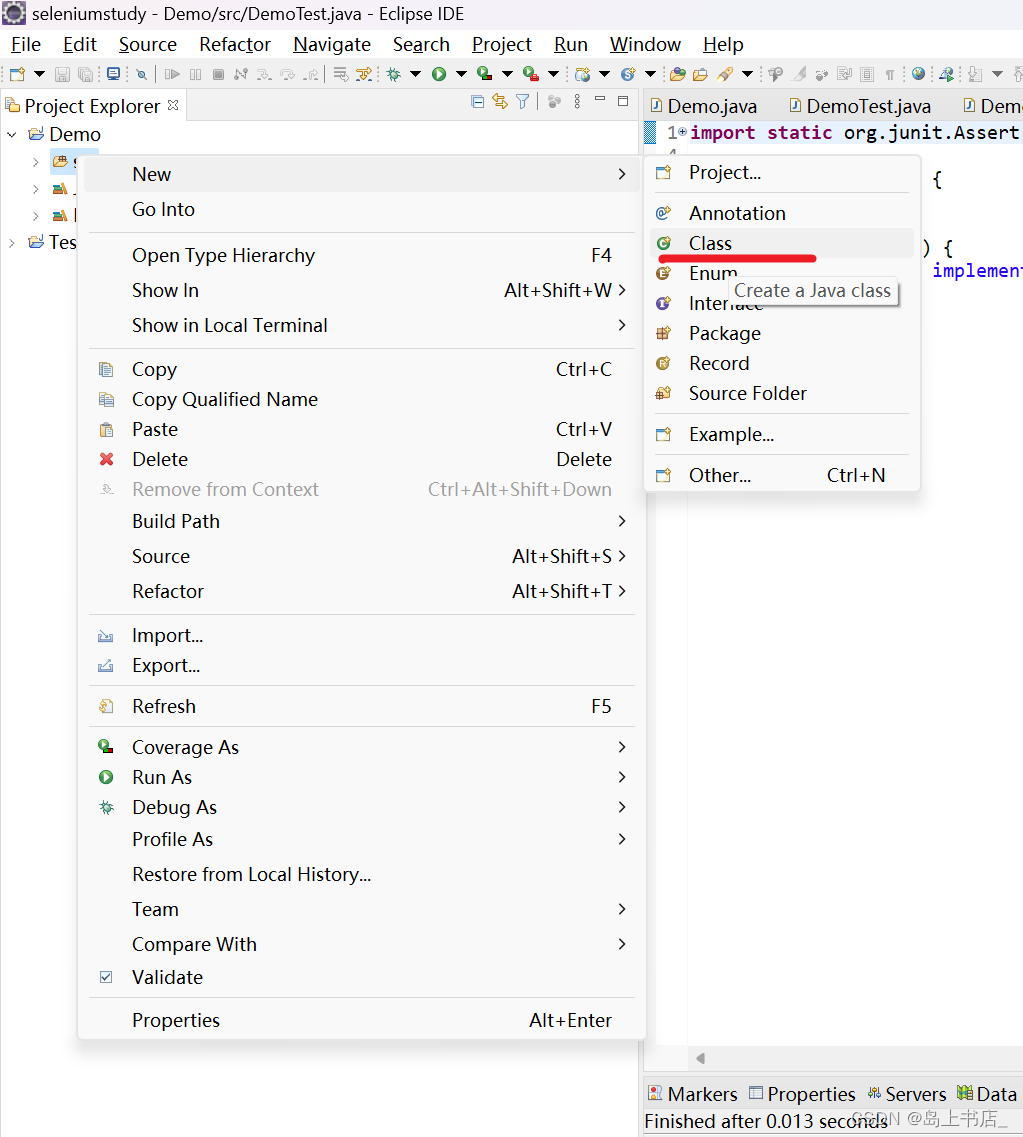Viewport: 1023px width, 1137px height.
Task: Toggle the Show Whitespace Characters pilcrow icon
Action: (x=890, y=75)
